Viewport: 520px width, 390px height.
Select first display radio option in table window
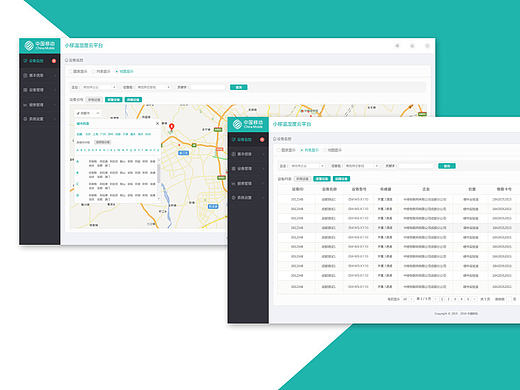pos(279,150)
